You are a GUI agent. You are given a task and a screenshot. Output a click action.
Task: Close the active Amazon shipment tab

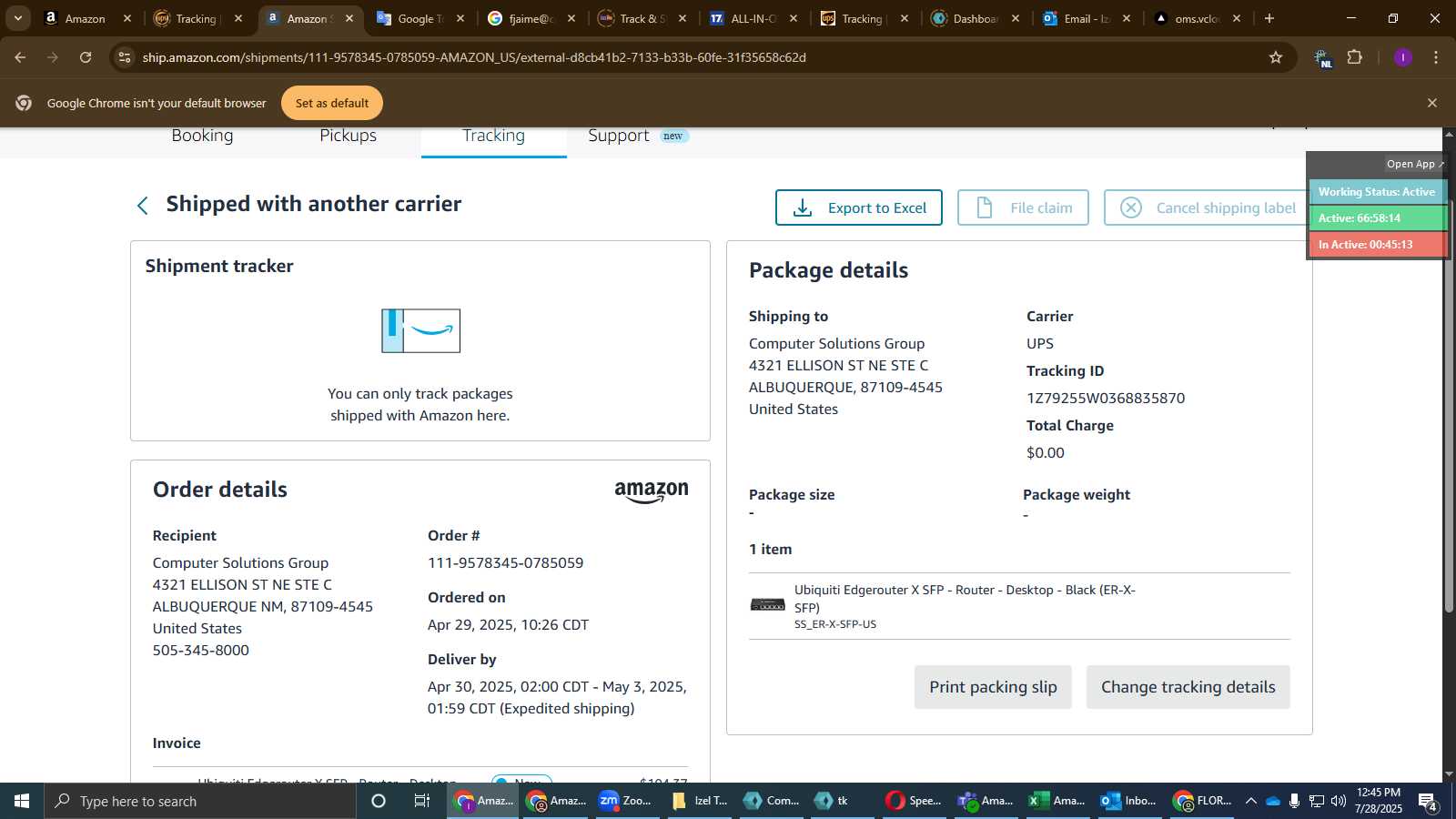pyautogui.click(x=349, y=18)
